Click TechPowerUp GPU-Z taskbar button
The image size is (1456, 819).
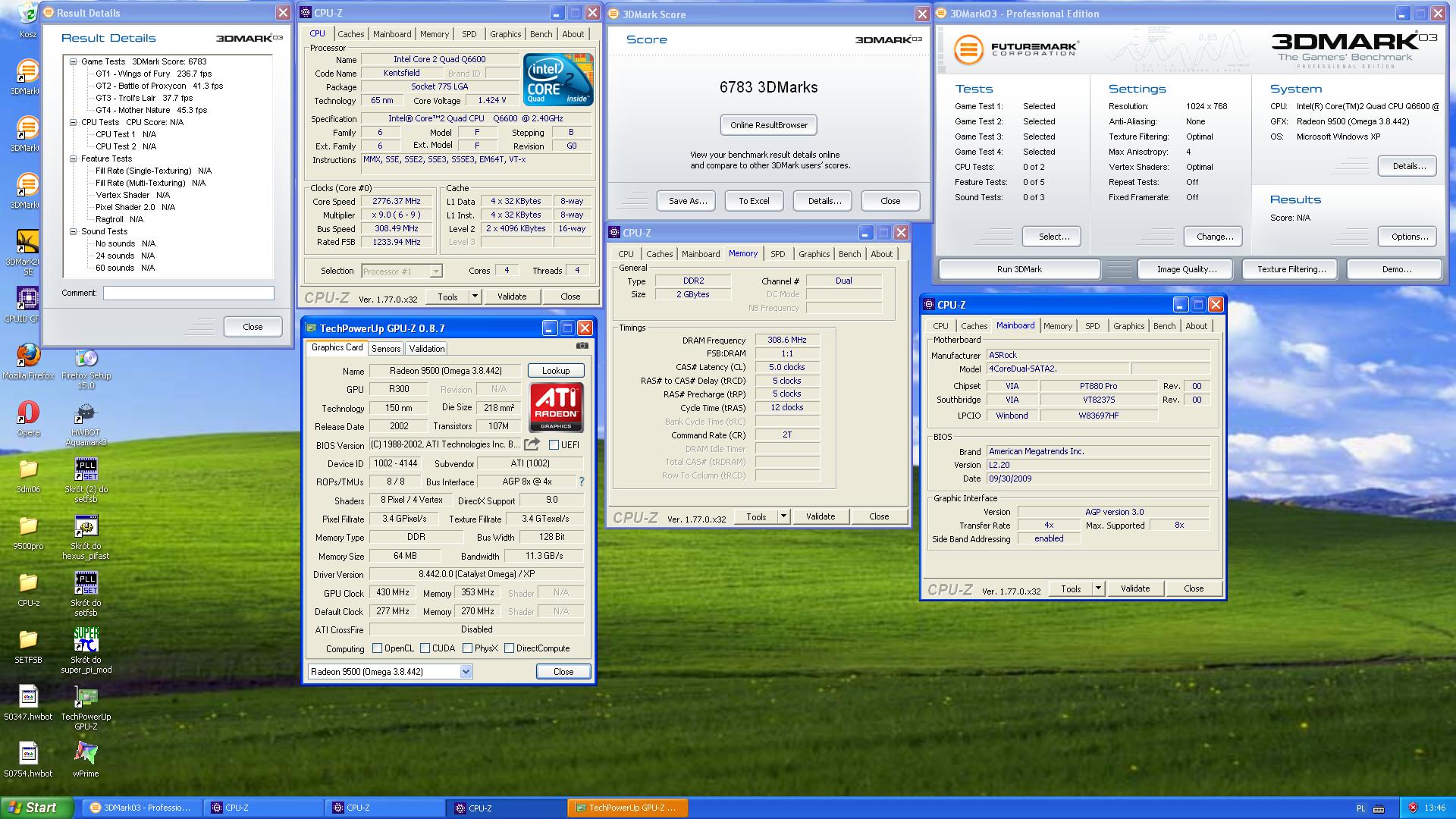point(628,808)
